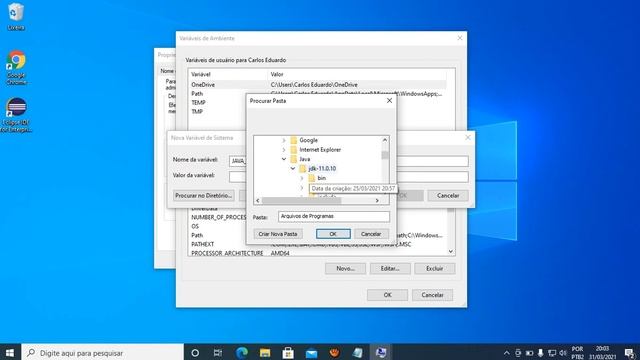Show hidden system tray icons

[x=507, y=353]
